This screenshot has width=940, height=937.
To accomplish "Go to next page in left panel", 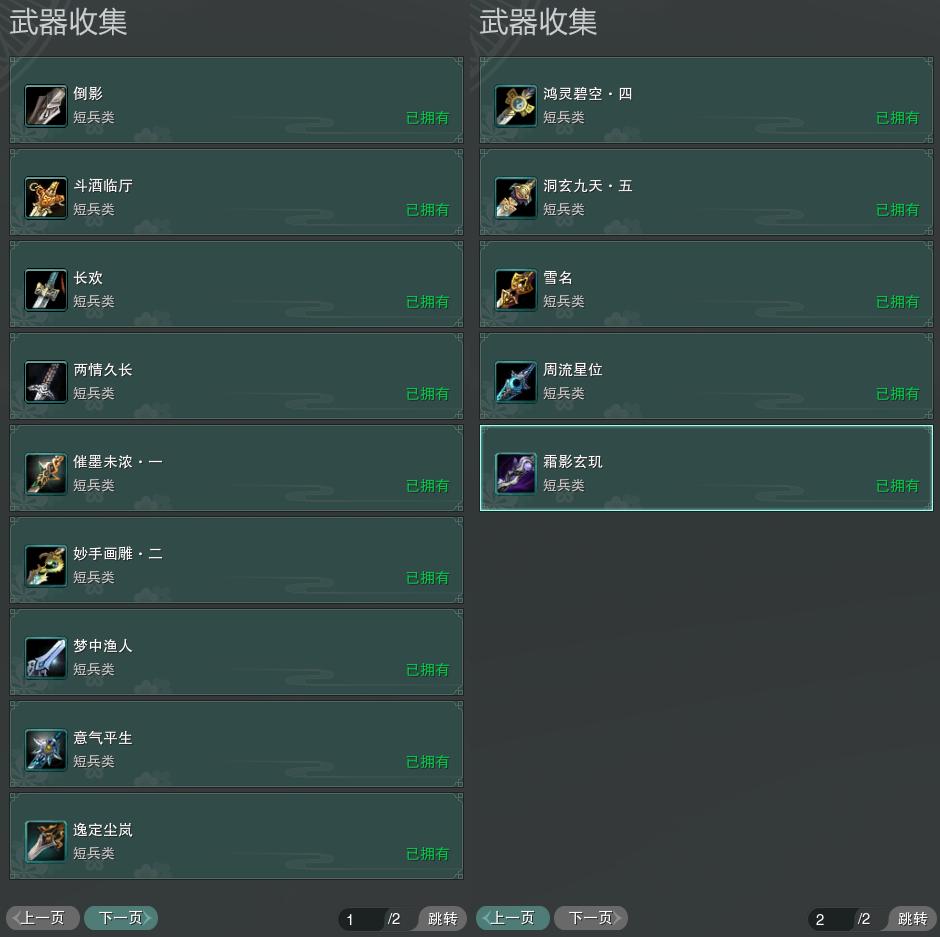I will coord(121,918).
